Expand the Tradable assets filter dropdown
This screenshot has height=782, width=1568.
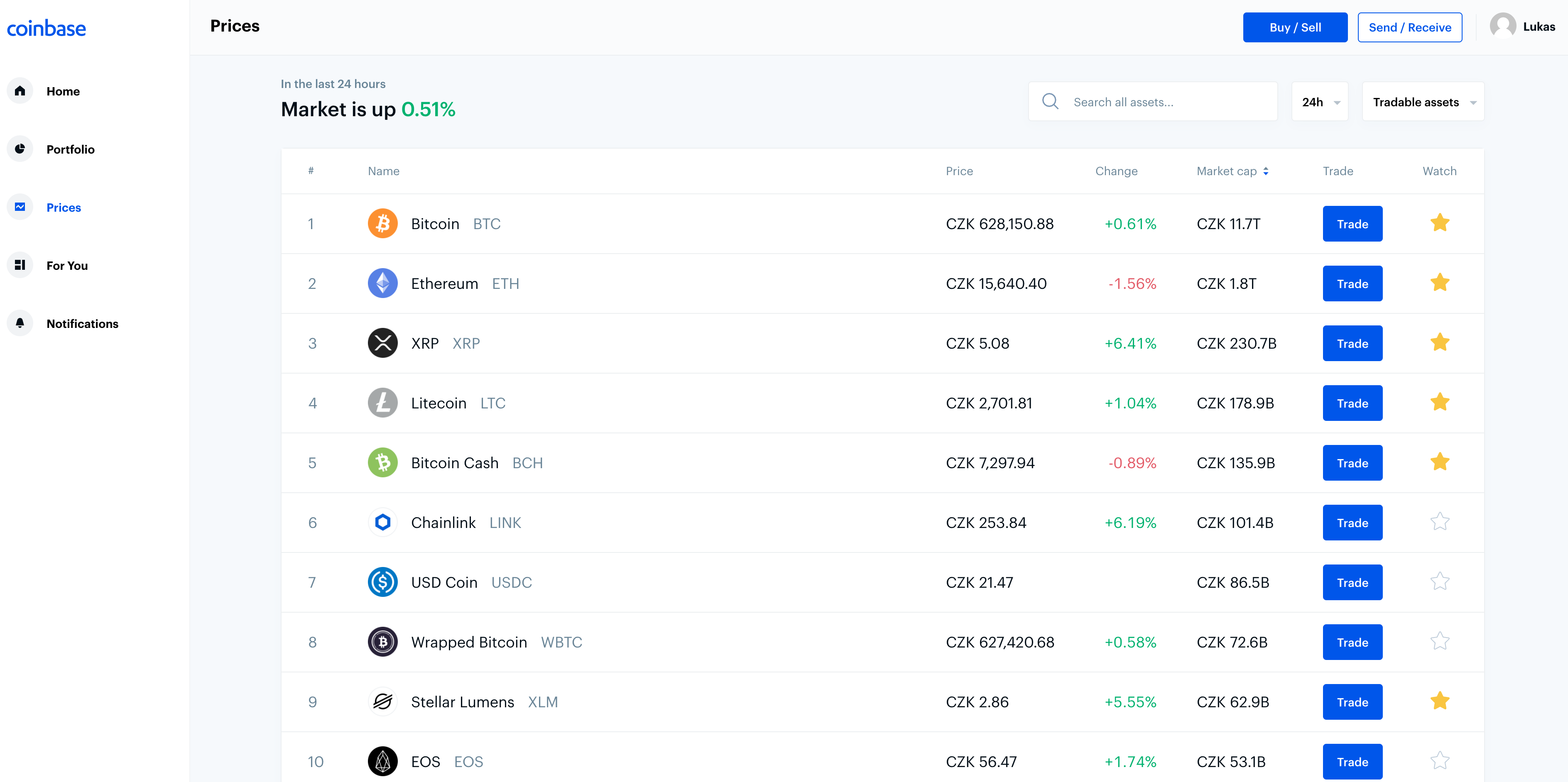pyautogui.click(x=1423, y=102)
